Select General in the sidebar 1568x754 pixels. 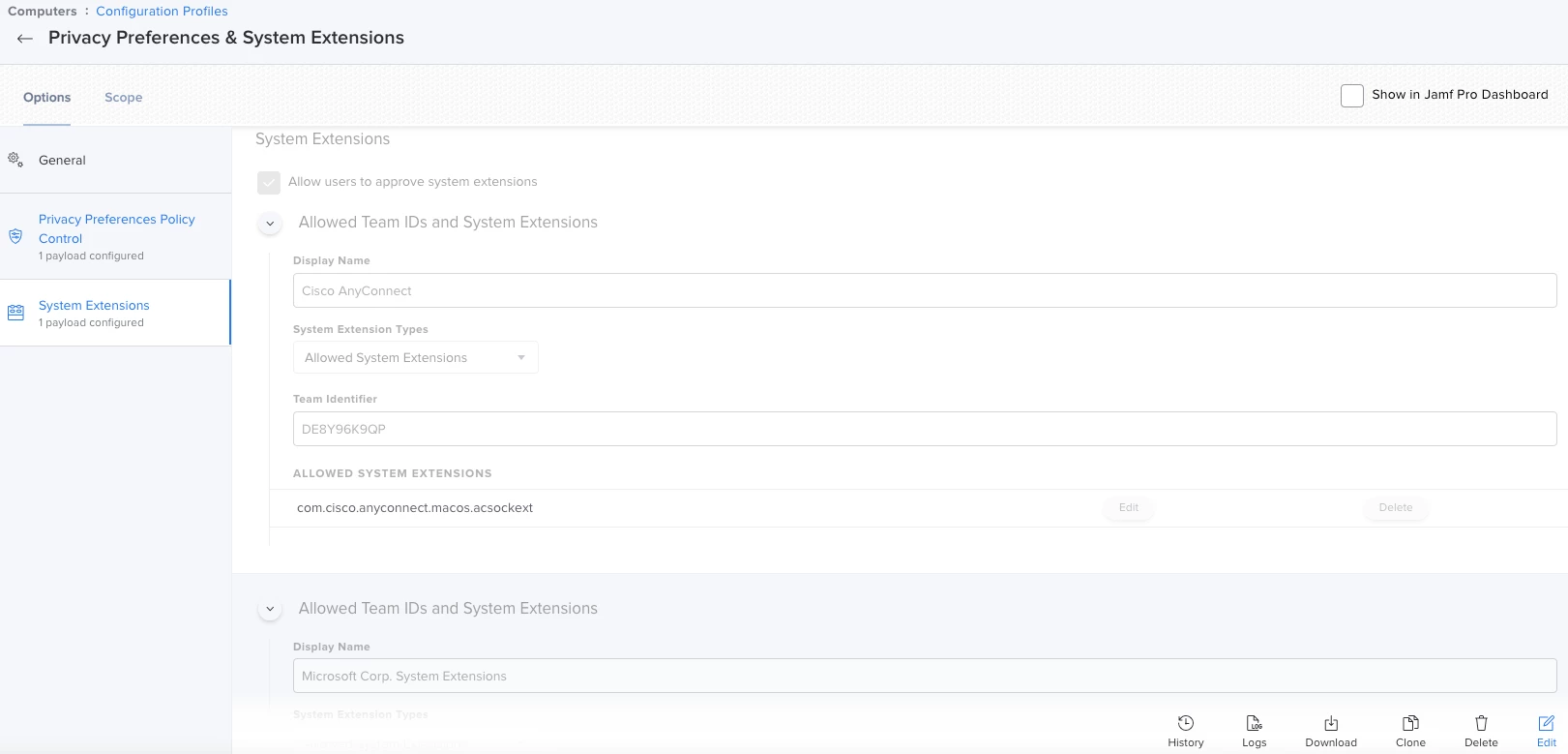click(x=115, y=160)
